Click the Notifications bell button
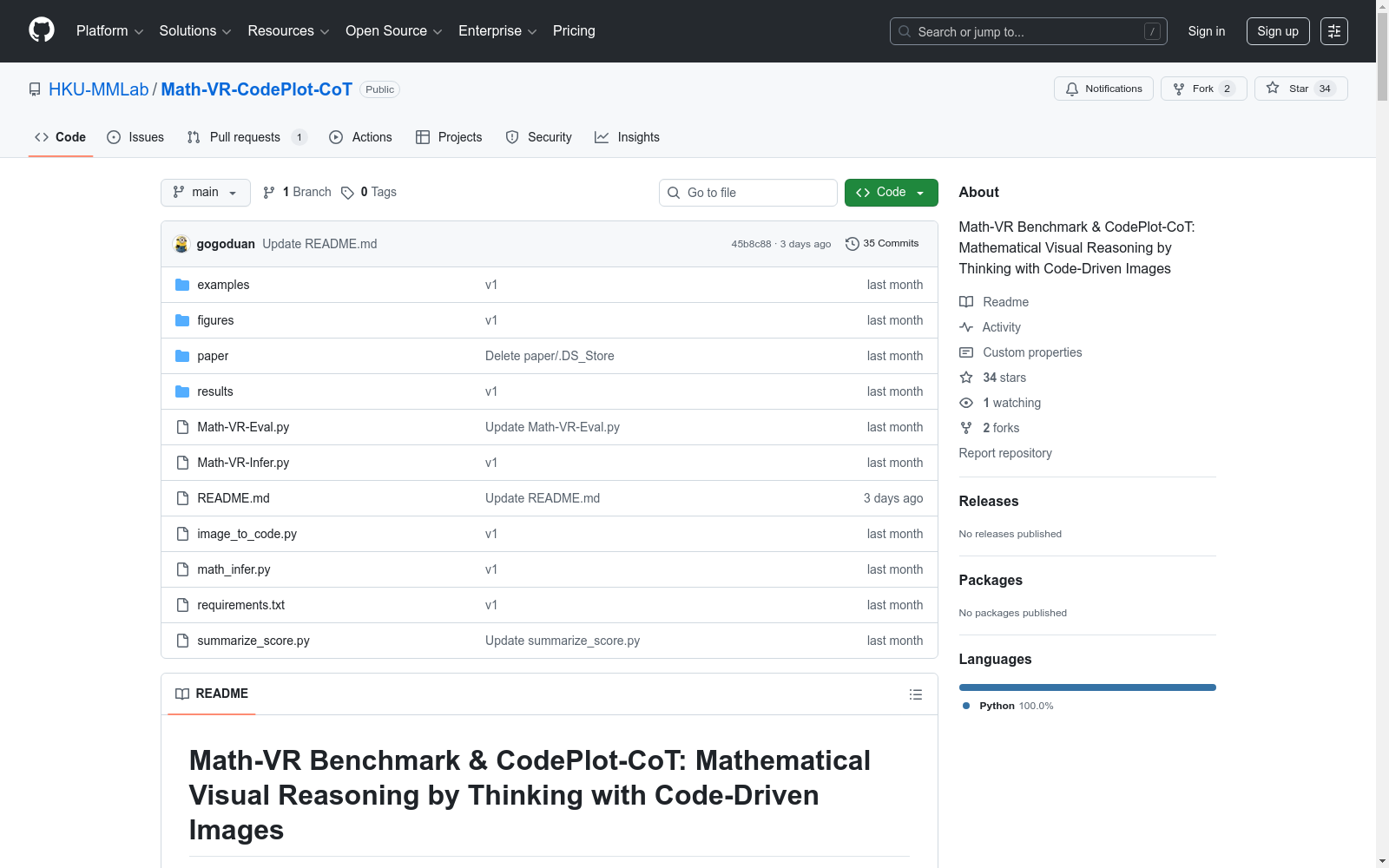The image size is (1389, 868). [x=1103, y=89]
